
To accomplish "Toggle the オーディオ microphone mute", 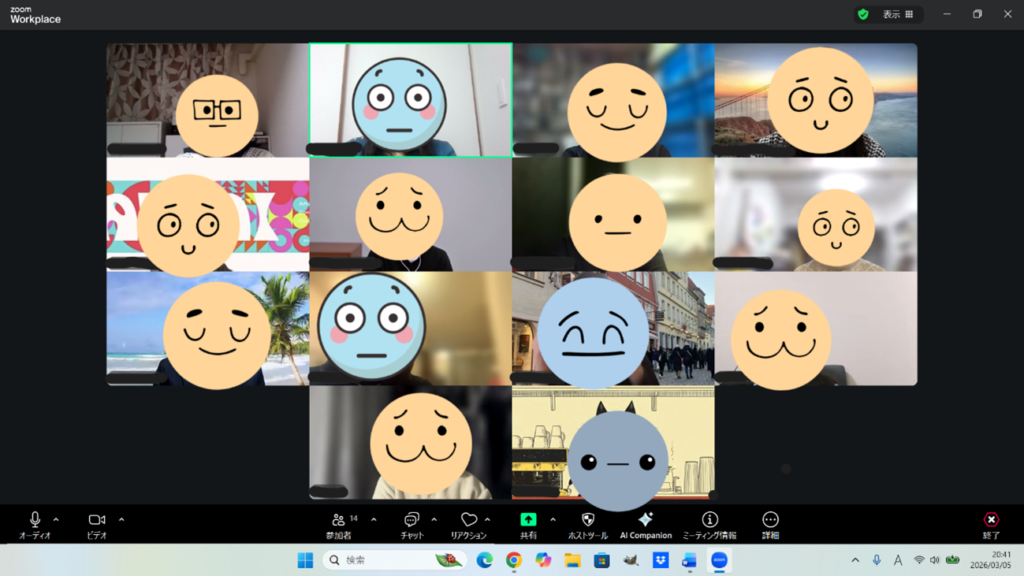I will pos(35,520).
